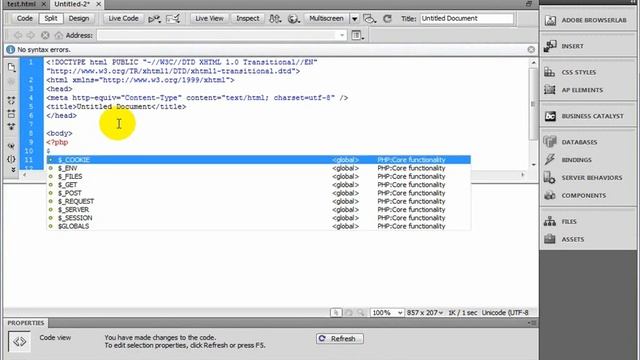Collapse Full Tag icon in coding toolbar
Screen dimensions: 640x360
11,100
